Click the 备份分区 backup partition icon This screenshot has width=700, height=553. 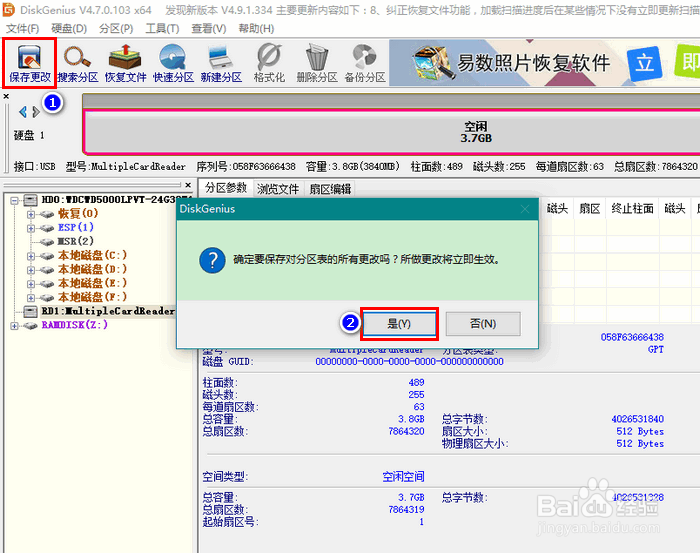coord(365,63)
